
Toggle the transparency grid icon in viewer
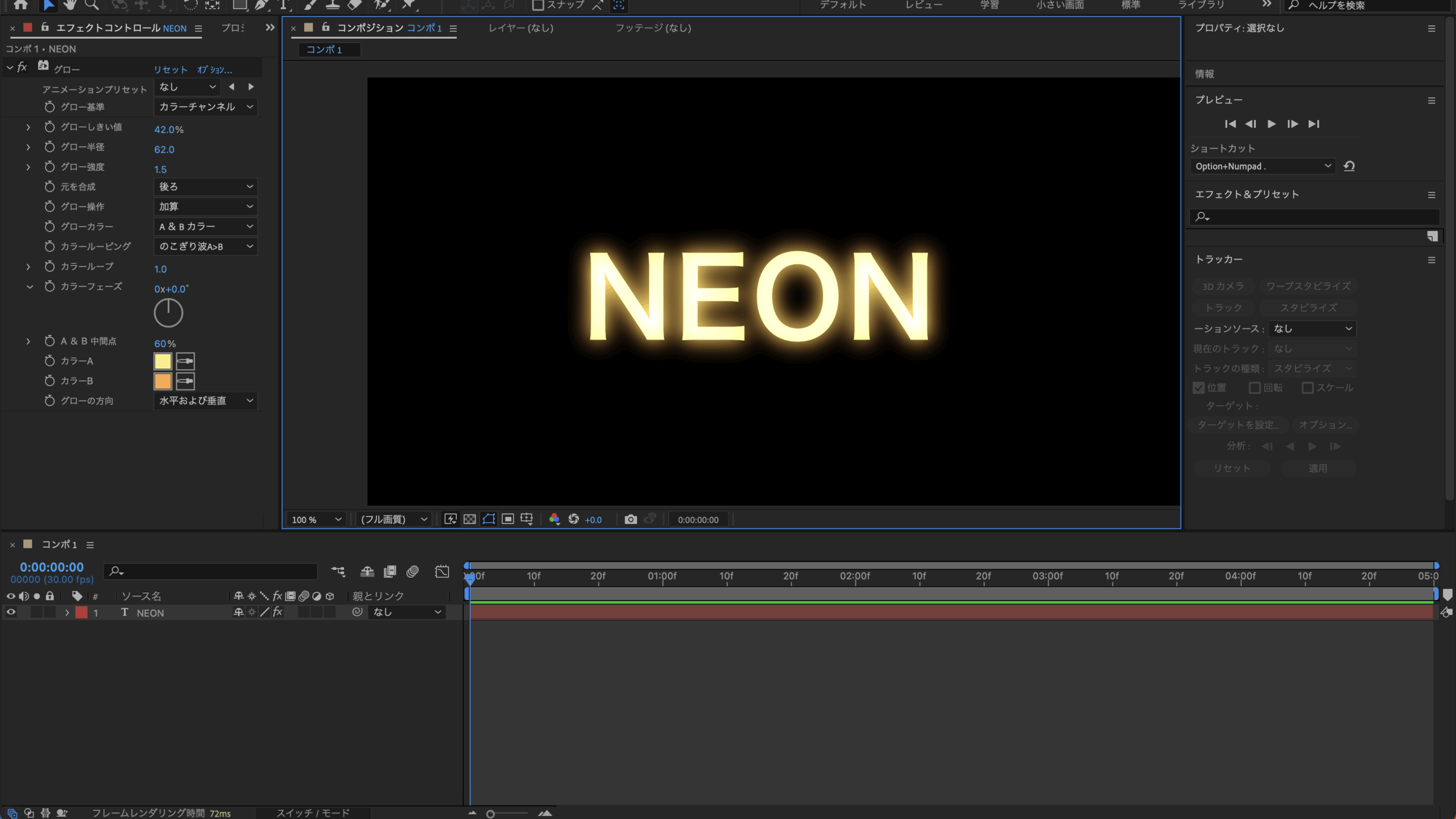click(470, 519)
